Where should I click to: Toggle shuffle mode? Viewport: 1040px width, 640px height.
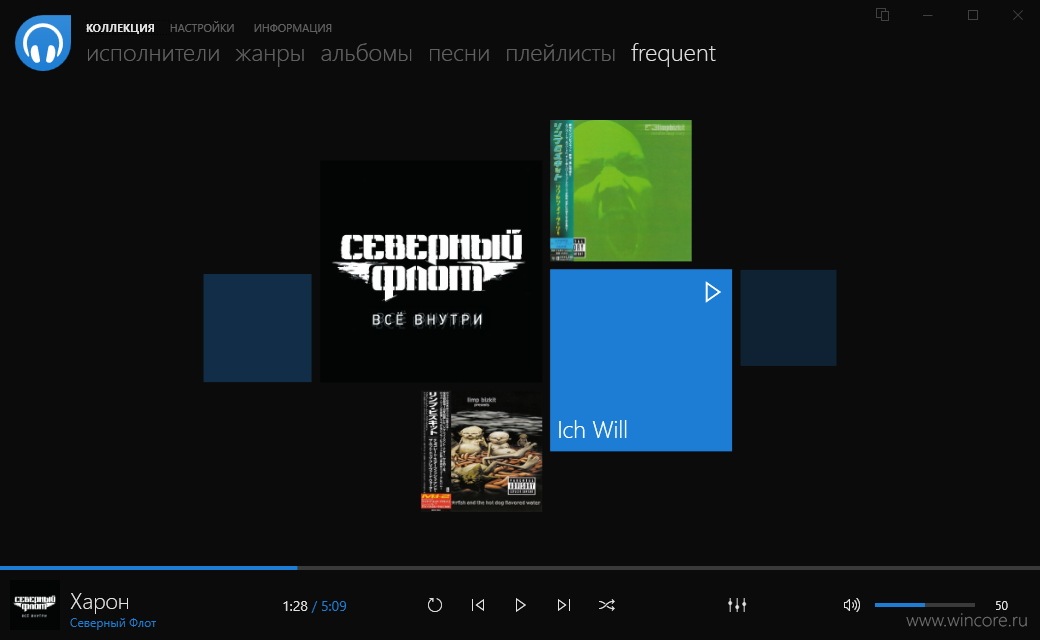coord(606,605)
